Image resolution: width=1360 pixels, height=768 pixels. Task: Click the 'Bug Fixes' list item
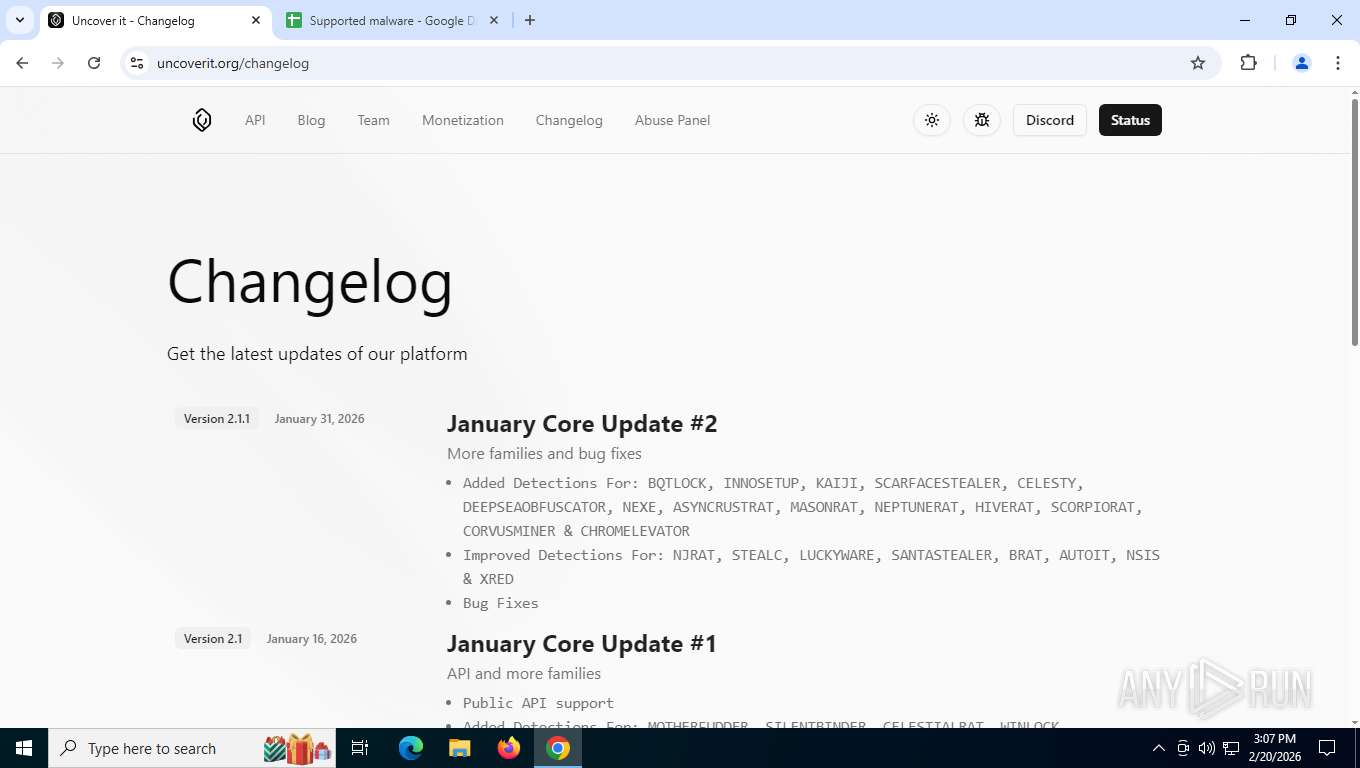coord(500,603)
